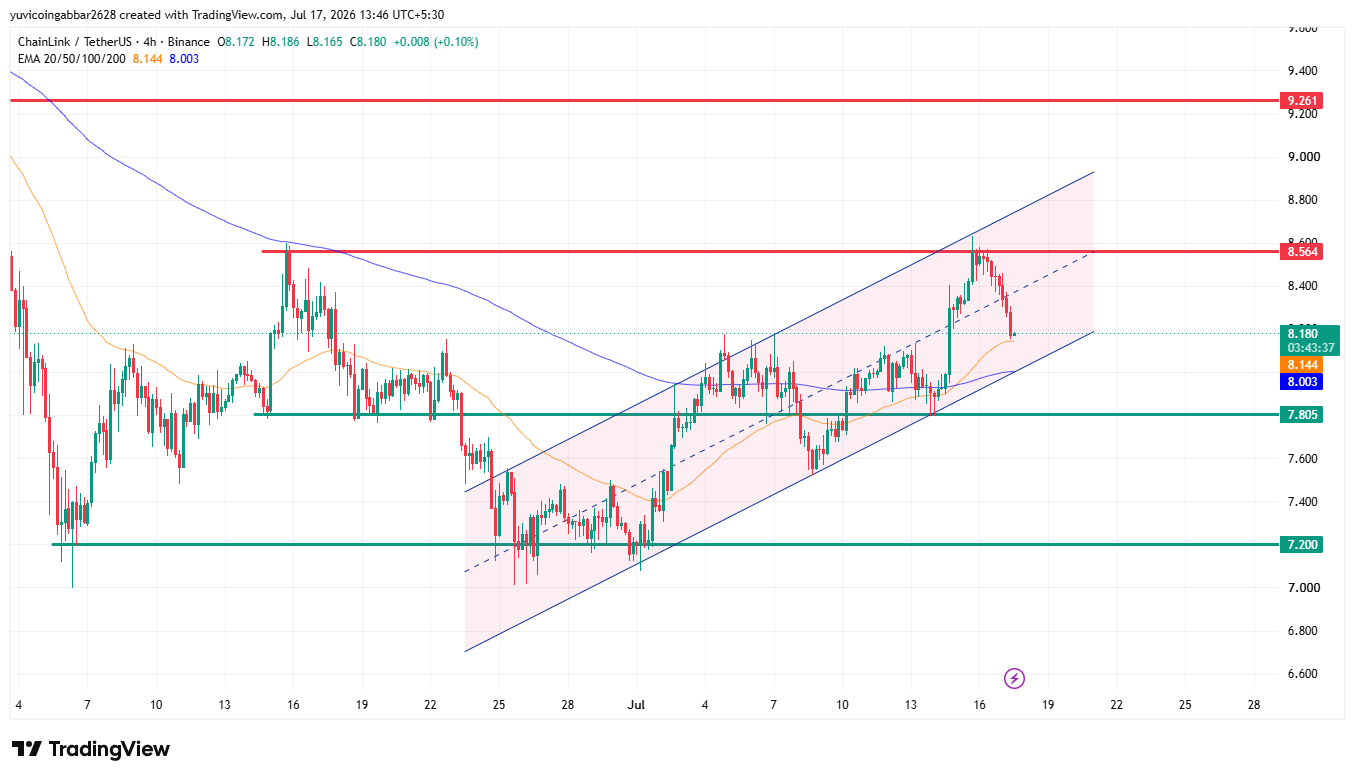This screenshot has height=779, width=1355.
Task: Click the blue 8.003 value in EMA legend
Action: tap(184, 59)
